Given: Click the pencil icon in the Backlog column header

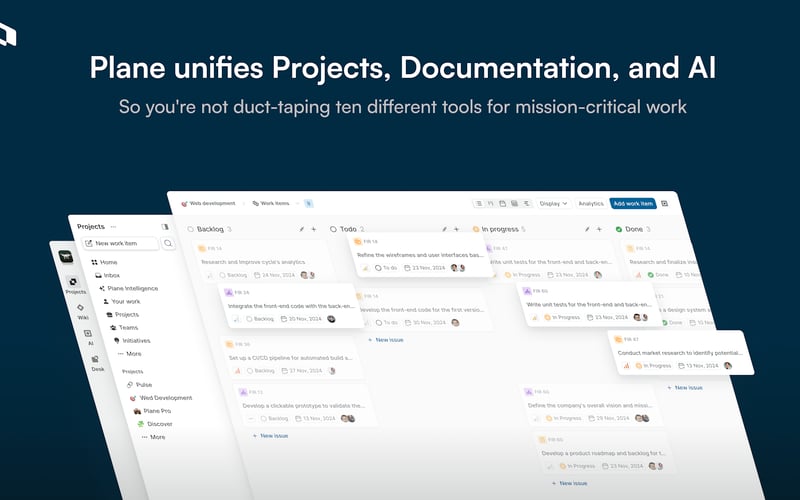Looking at the screenshot, I should tap(302, 229).
